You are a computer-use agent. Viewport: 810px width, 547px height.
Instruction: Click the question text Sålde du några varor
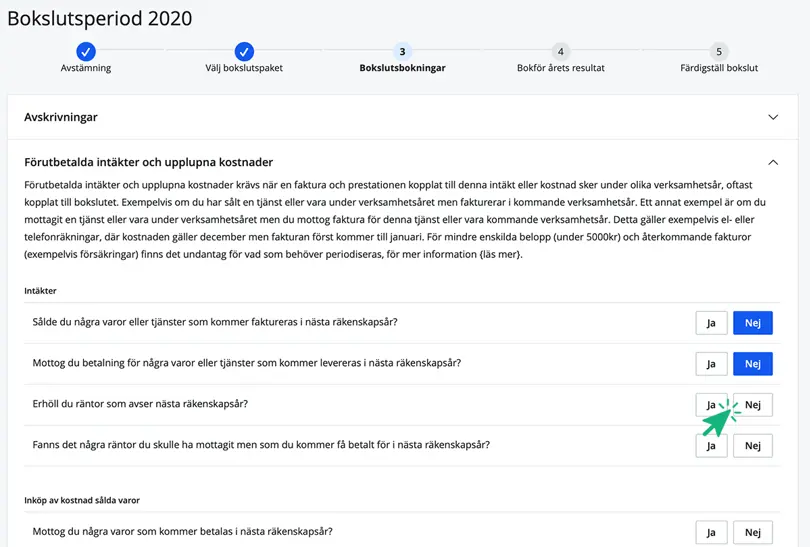pyautogui.click(x=215, y=322)
